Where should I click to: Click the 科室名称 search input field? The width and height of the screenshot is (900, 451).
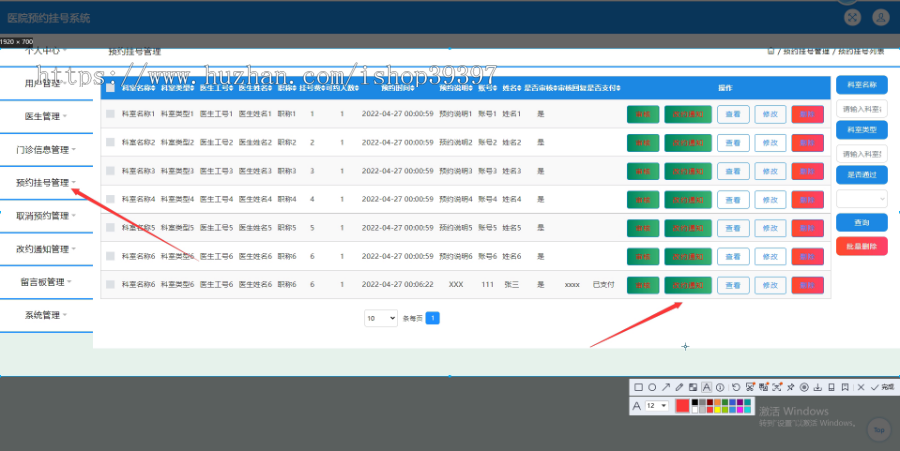coord(862,108)
